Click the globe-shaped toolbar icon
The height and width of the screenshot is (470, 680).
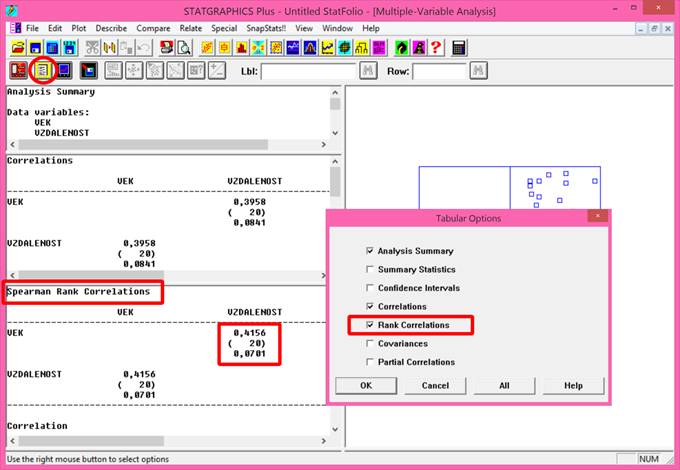(344, 48)
